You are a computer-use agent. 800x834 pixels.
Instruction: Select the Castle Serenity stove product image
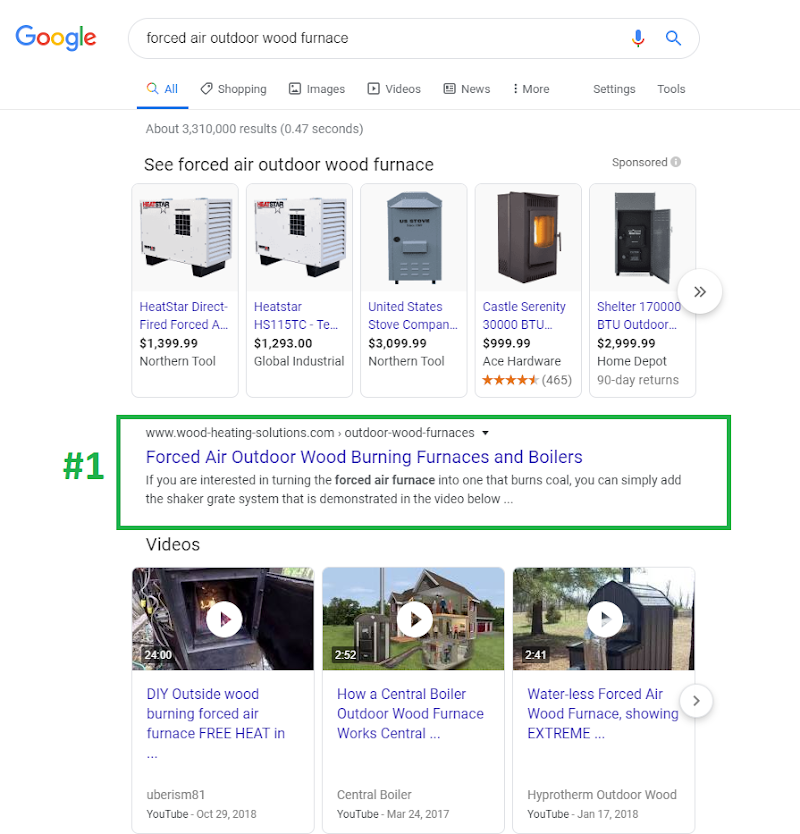click(528, 237)
